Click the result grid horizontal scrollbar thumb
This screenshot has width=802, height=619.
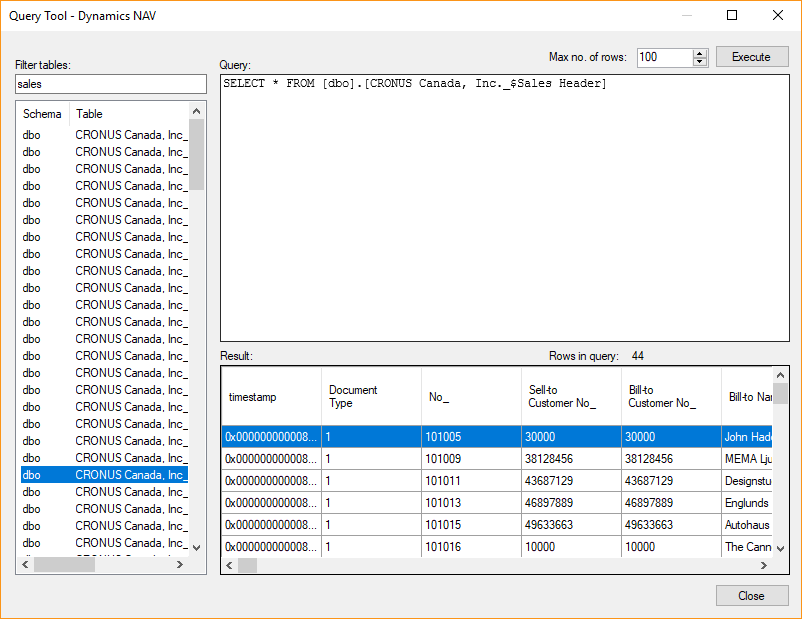tap(248, 565)
